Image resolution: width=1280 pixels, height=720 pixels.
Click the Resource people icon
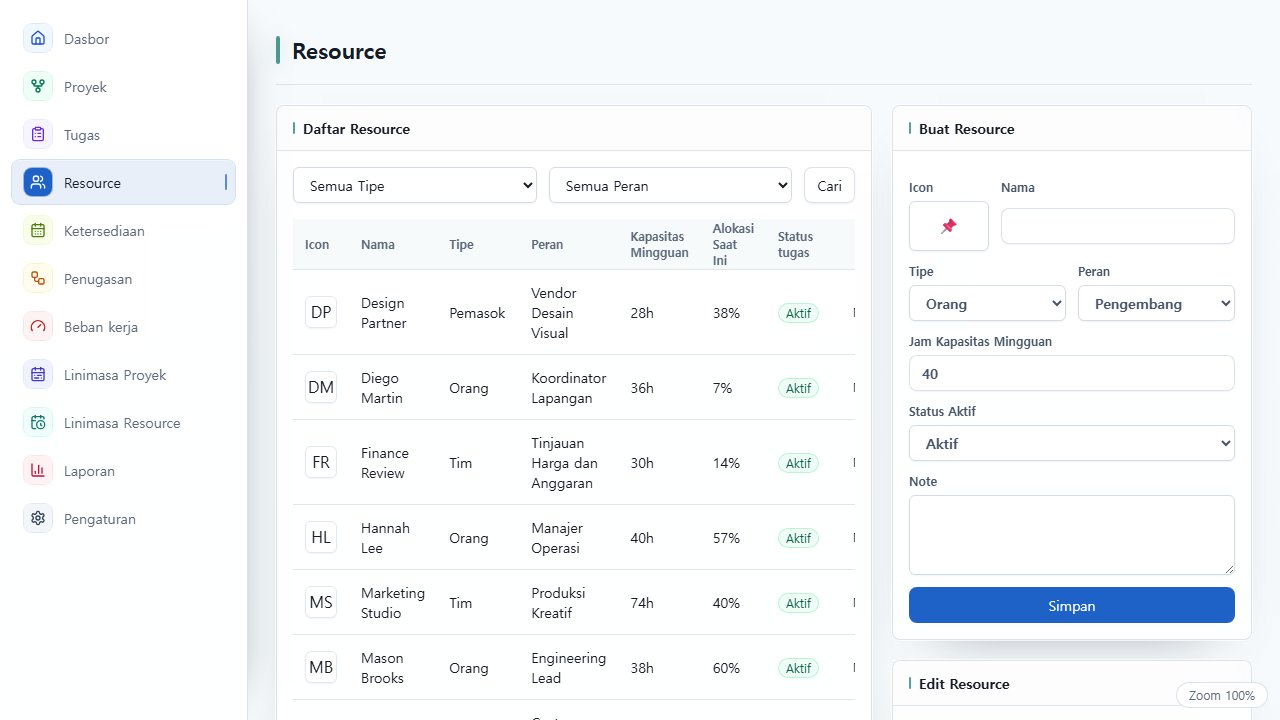(x=38, y=183)
